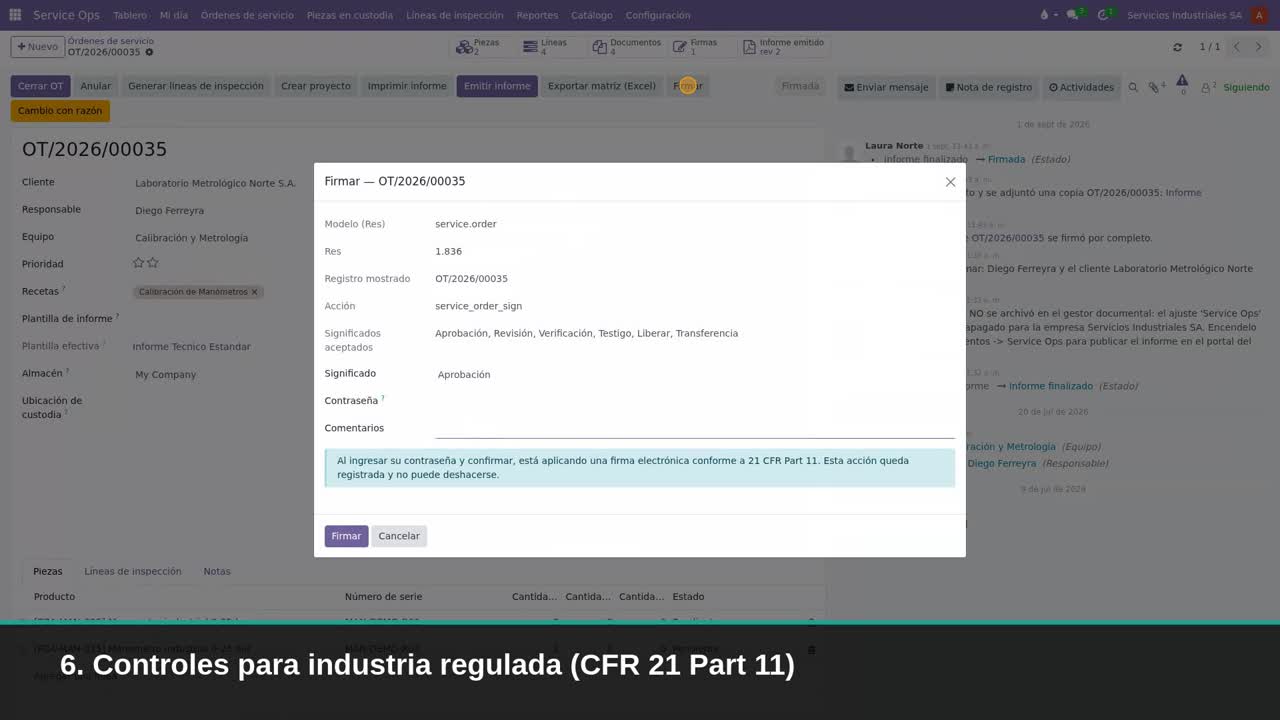Click the chatter search magnifier icon

coord(1133,87)
